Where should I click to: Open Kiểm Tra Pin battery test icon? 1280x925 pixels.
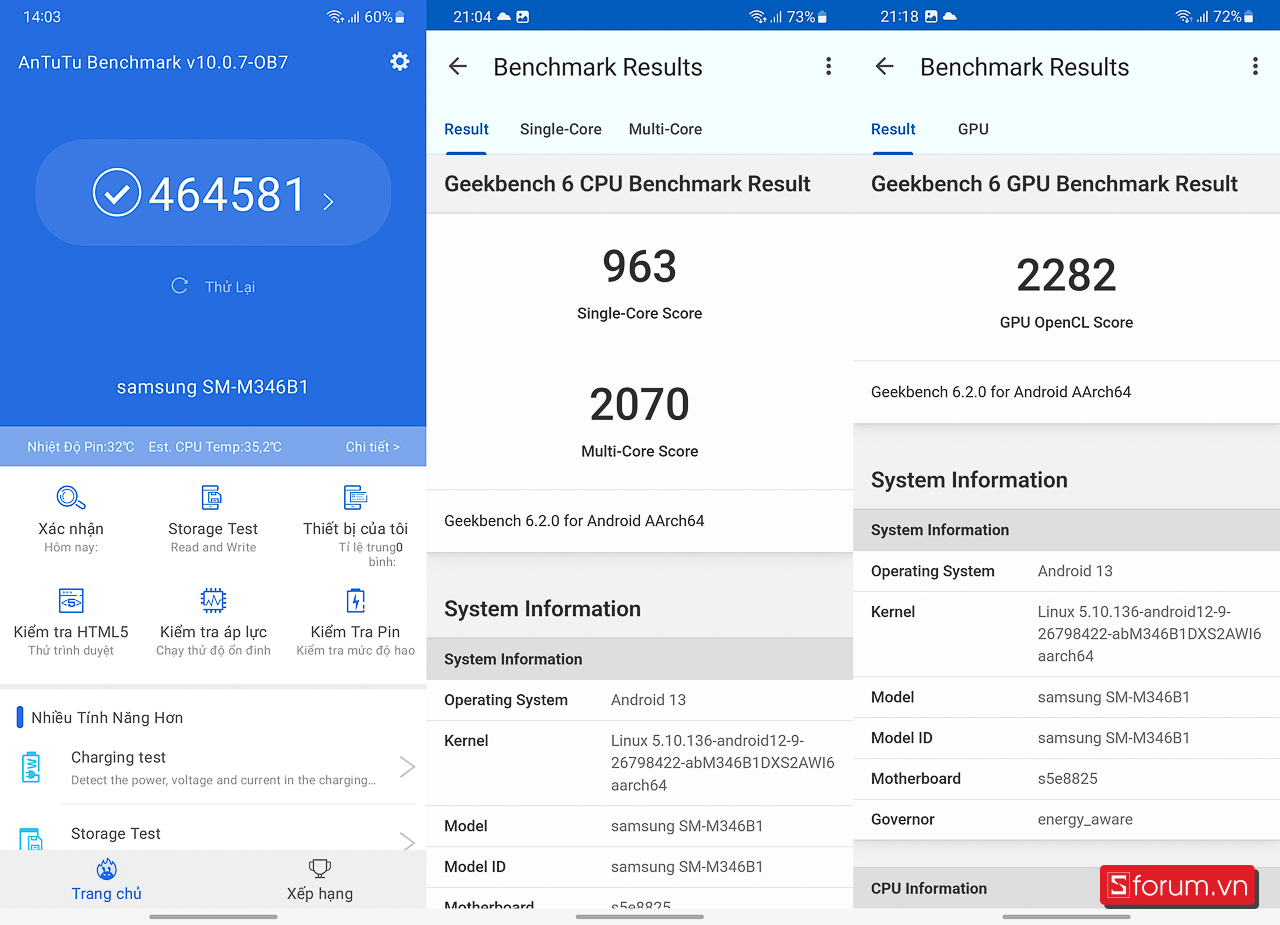coord(356,601)
